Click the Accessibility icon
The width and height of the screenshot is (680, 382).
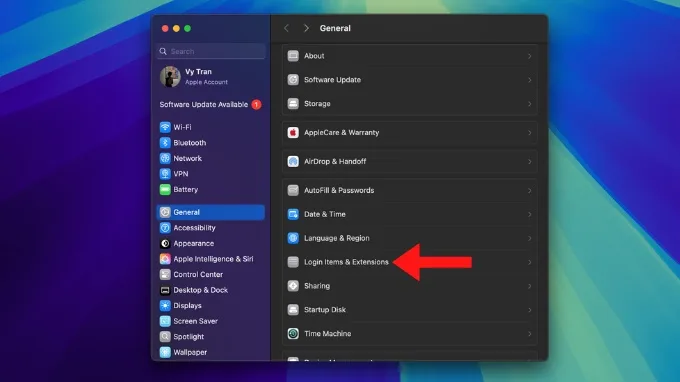tap(165, 228)
